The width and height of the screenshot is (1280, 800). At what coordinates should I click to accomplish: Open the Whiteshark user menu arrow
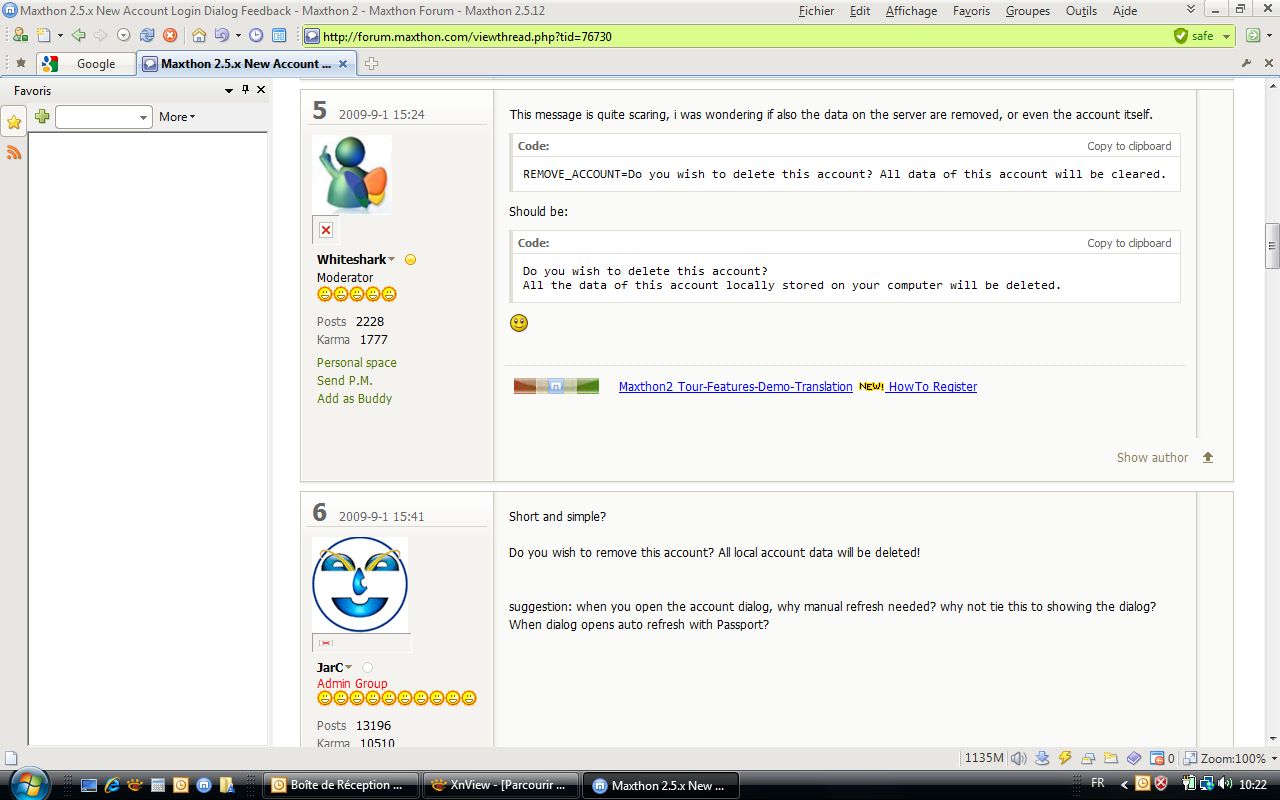392,260
